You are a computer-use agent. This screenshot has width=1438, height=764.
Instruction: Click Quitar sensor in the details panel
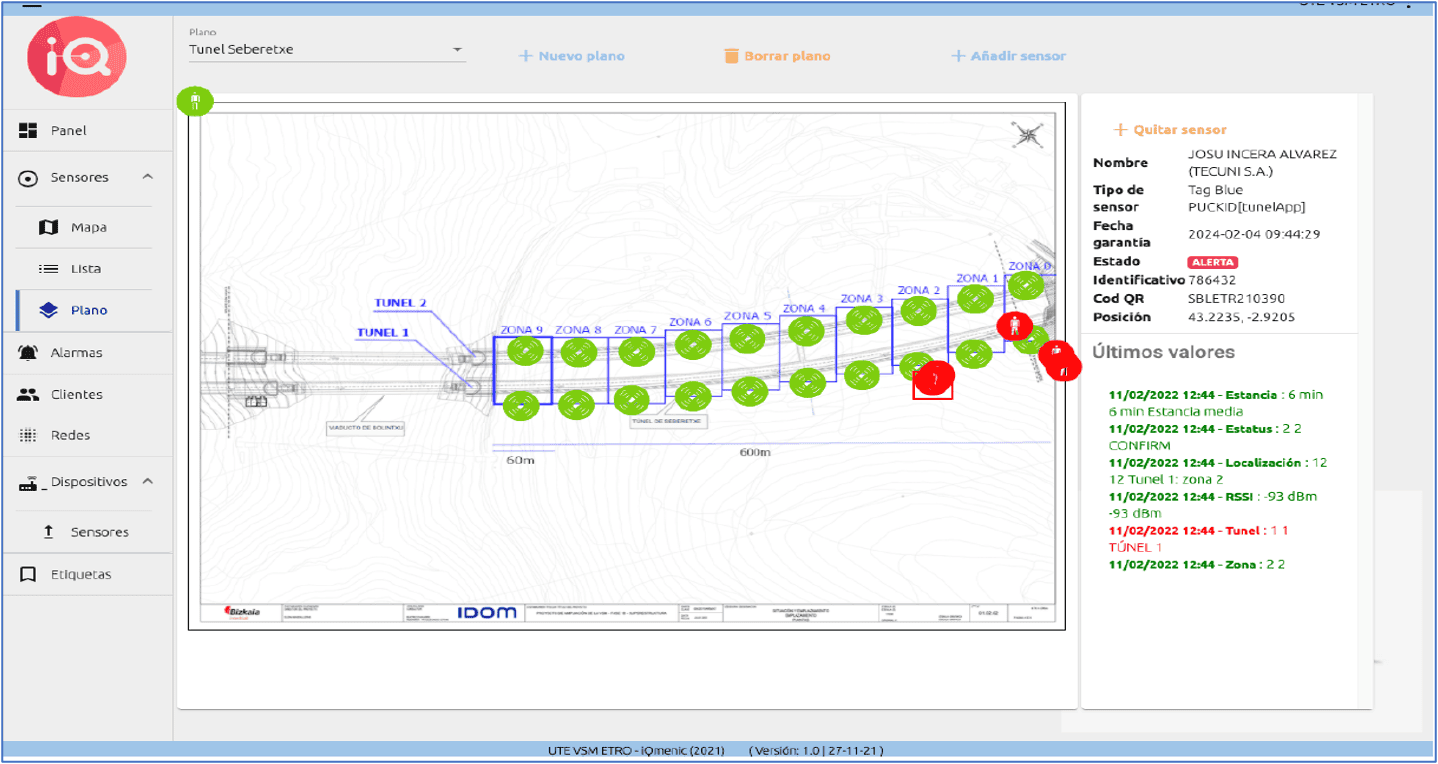1170,130
